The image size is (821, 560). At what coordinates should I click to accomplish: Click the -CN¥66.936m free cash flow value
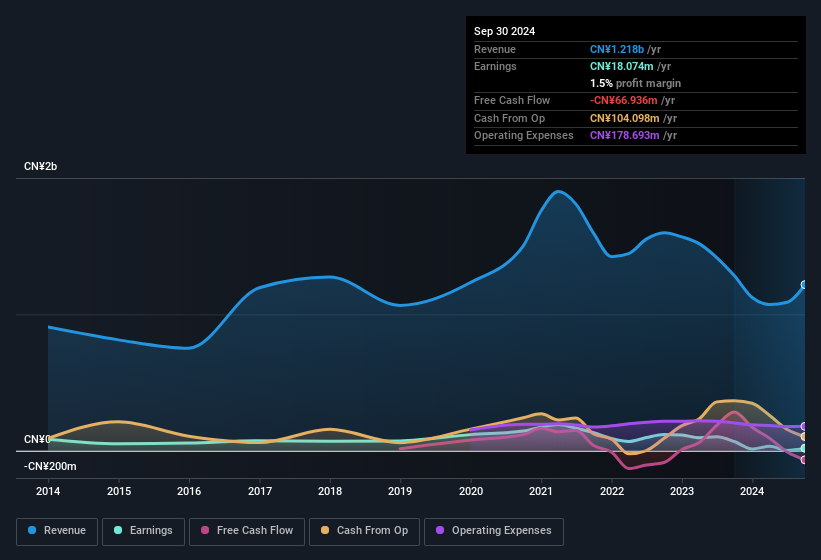coord(624,100)
